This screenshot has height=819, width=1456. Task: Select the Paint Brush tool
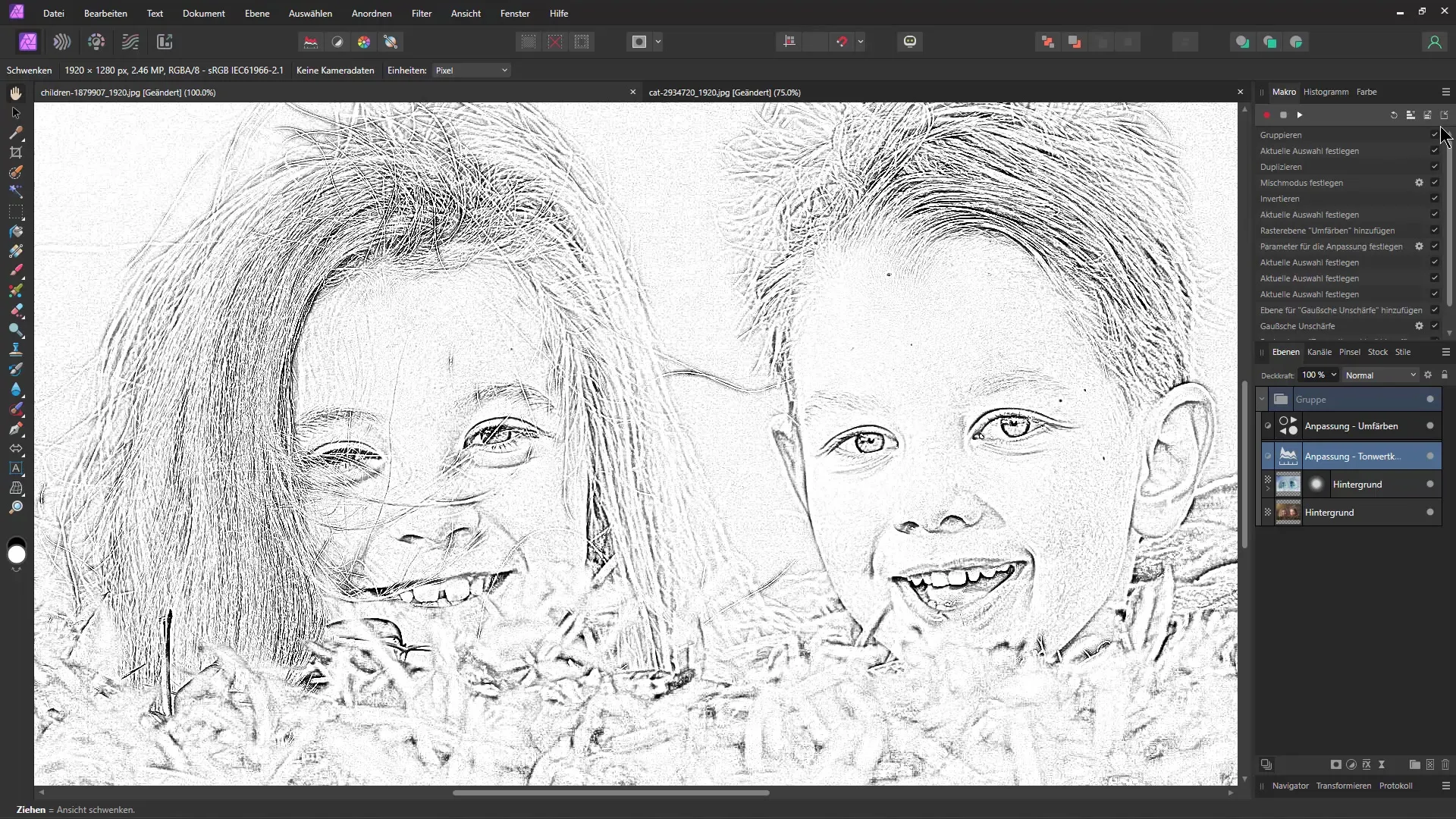click(16, 271)
